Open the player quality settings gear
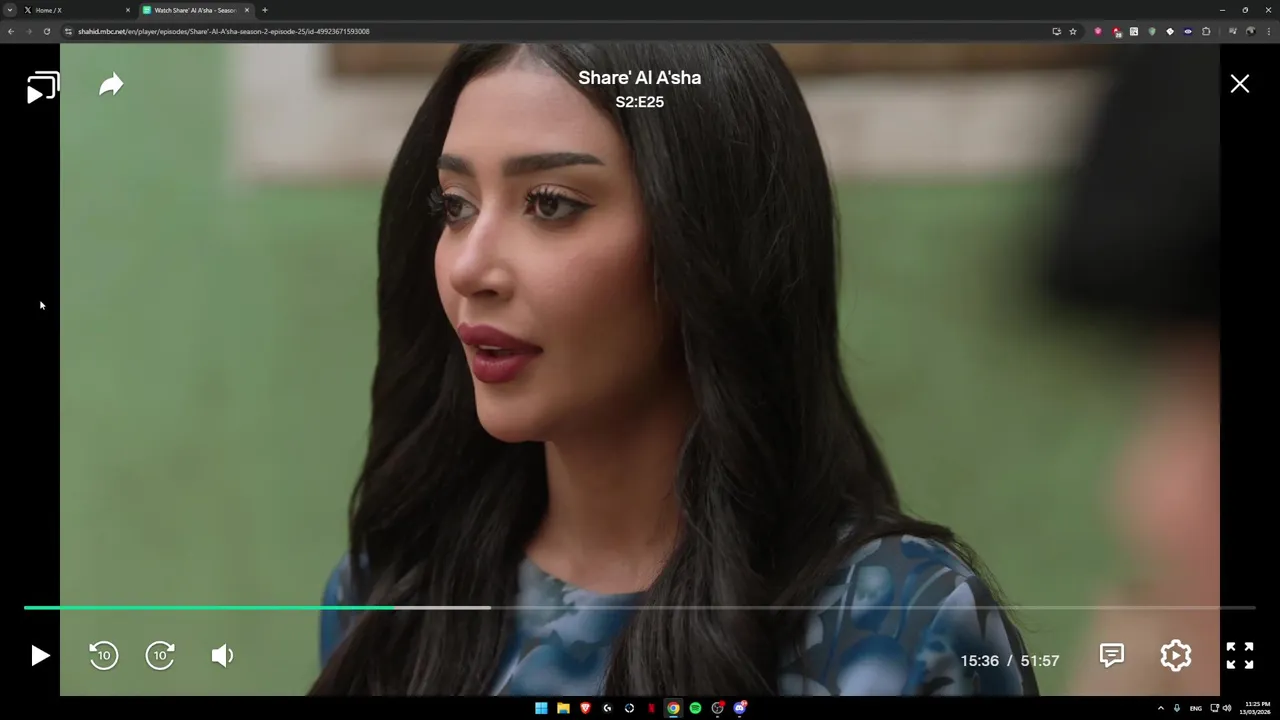Image resolution: width=1280 pixels, height=720 pixels. pyautogui.click(x=1176, y=655)
